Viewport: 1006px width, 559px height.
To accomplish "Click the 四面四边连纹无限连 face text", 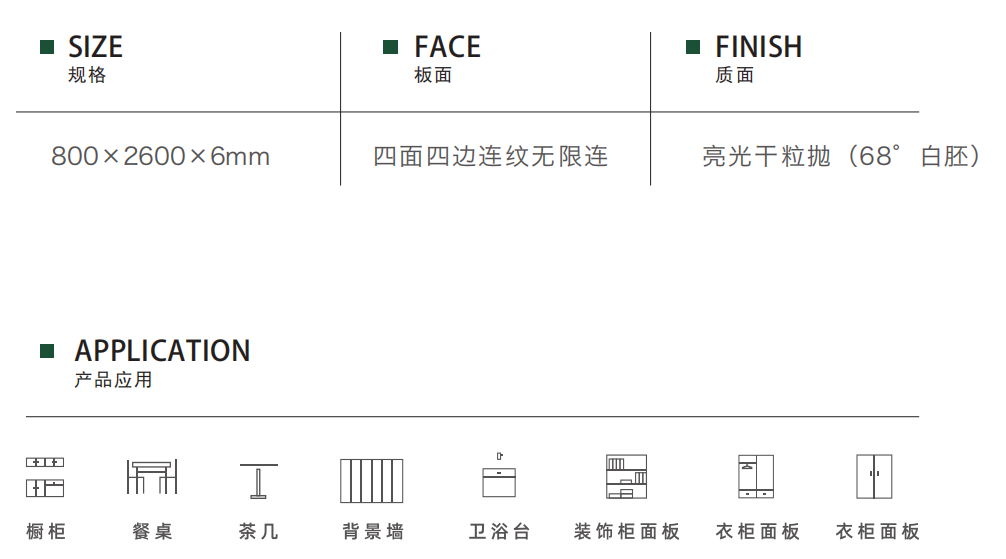I will (490, 156).
